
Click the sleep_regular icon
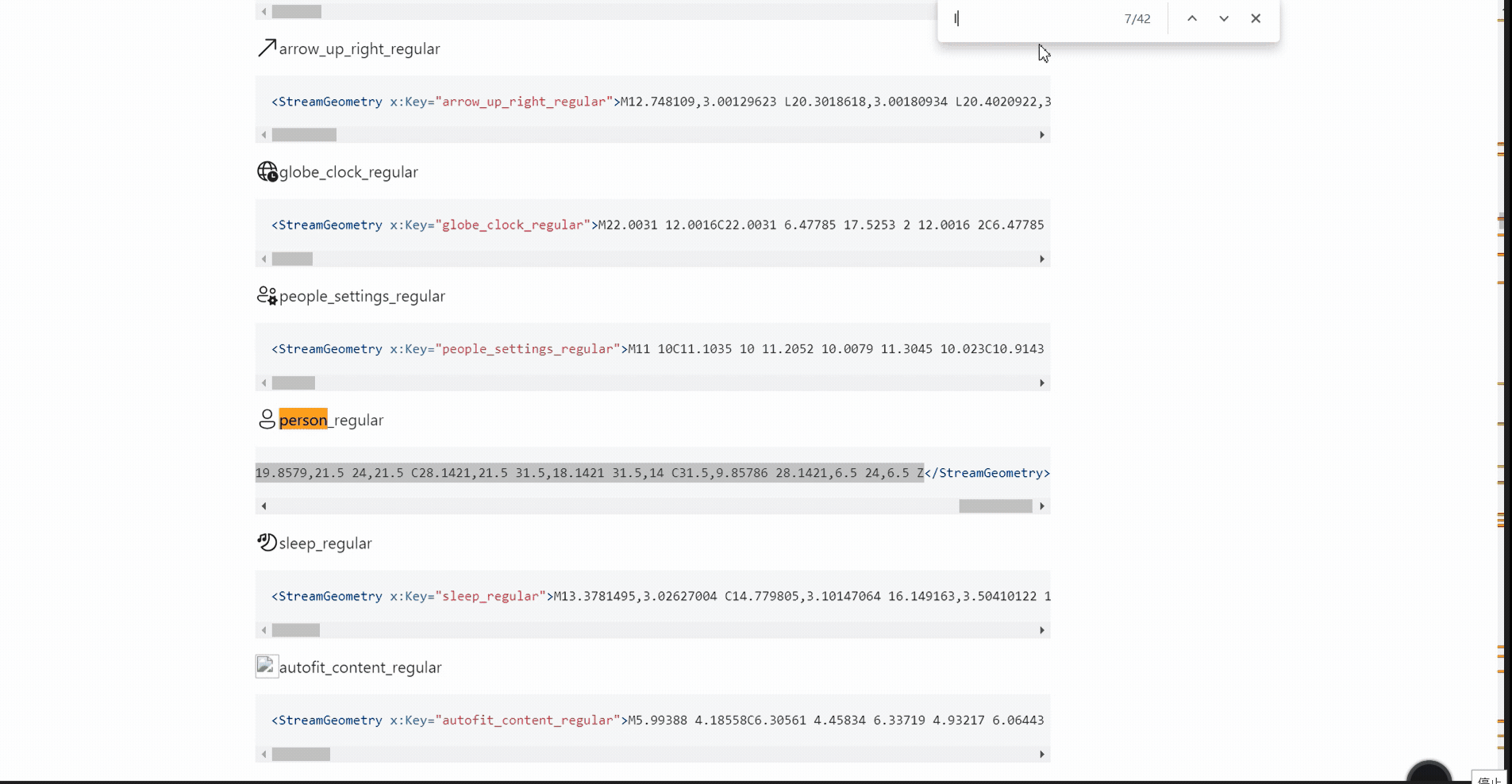pyautogui.click(x=267, y=542)
